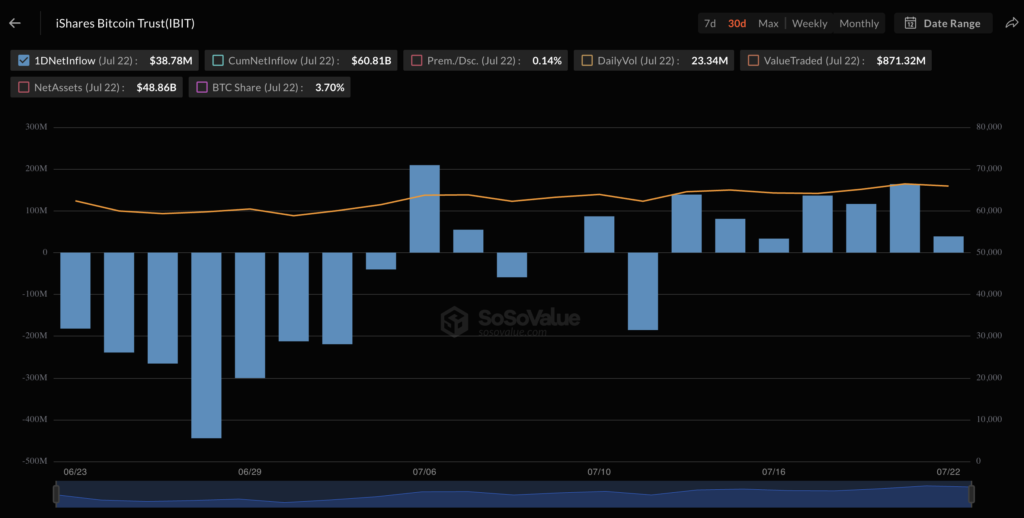Click the largest negative outflow bar
Image resolution: width=1024 pixels, height=518 pixels.
click(x=206, y=345)
